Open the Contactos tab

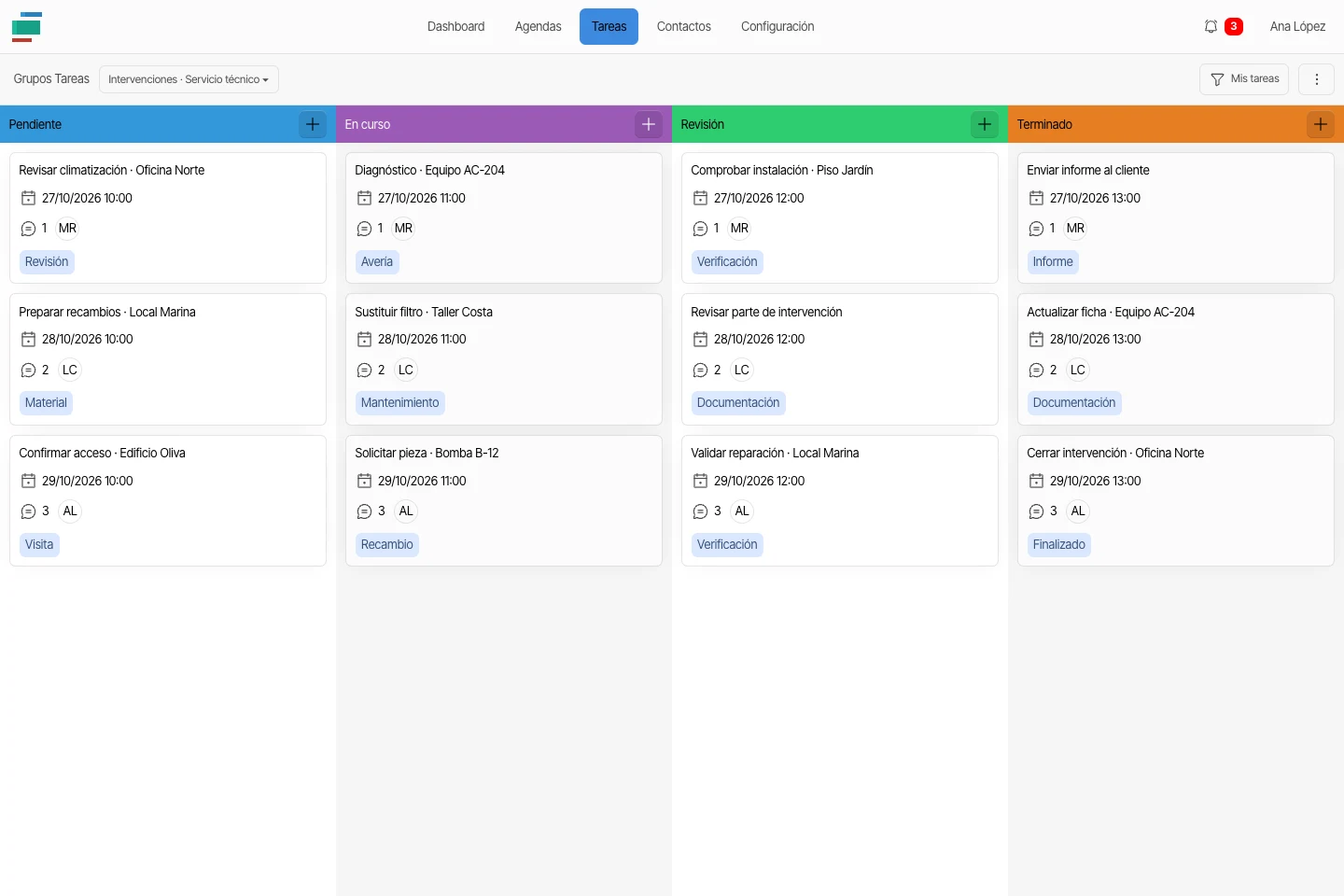click(x=684, y=27)
